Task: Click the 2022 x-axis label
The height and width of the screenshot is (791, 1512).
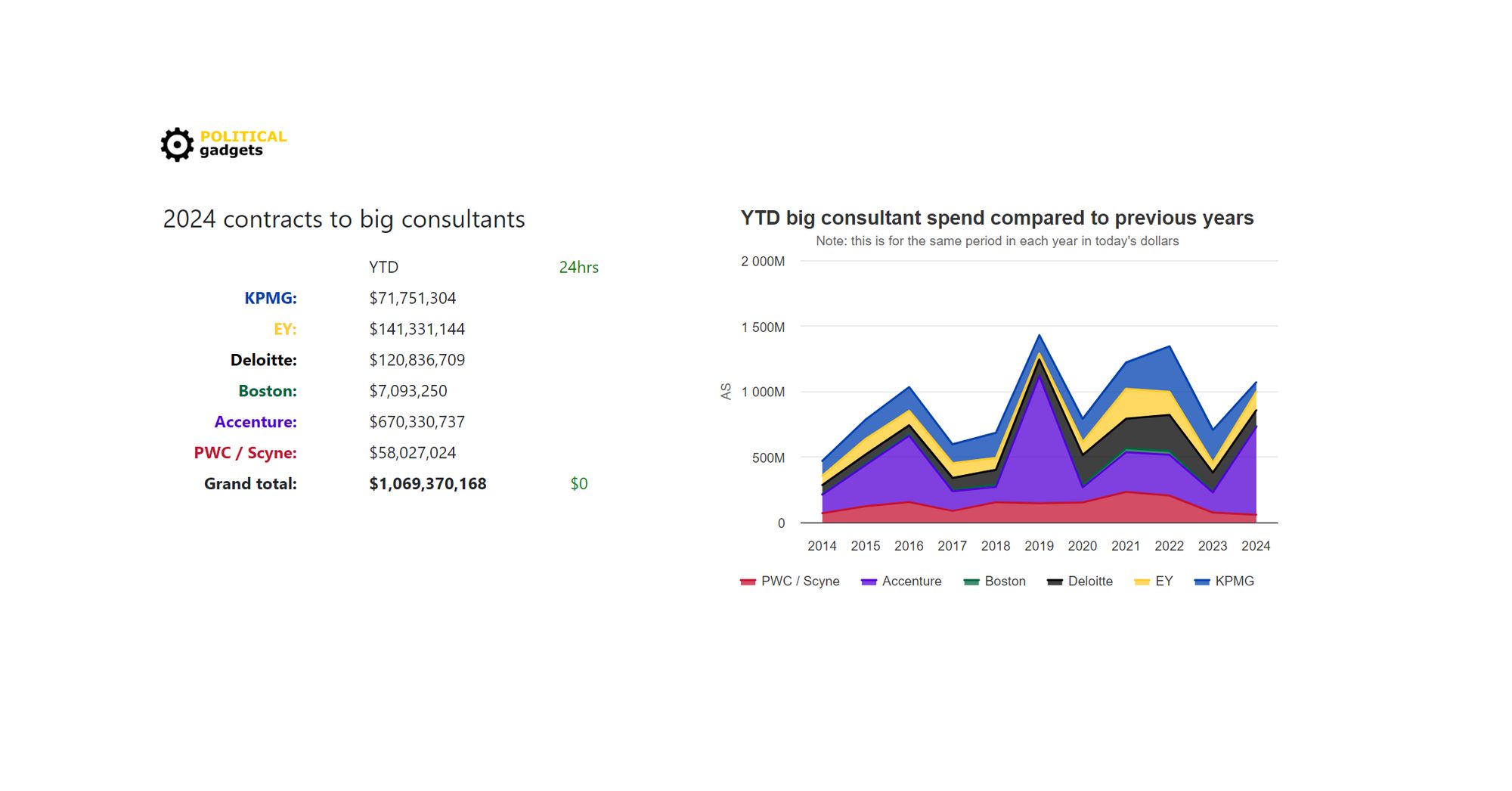Action: pos(1169,546)
